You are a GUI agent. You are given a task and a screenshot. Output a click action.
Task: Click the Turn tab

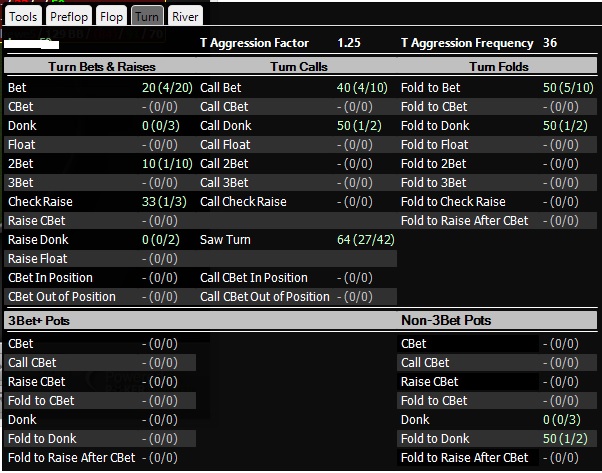(x=146, y=16)
